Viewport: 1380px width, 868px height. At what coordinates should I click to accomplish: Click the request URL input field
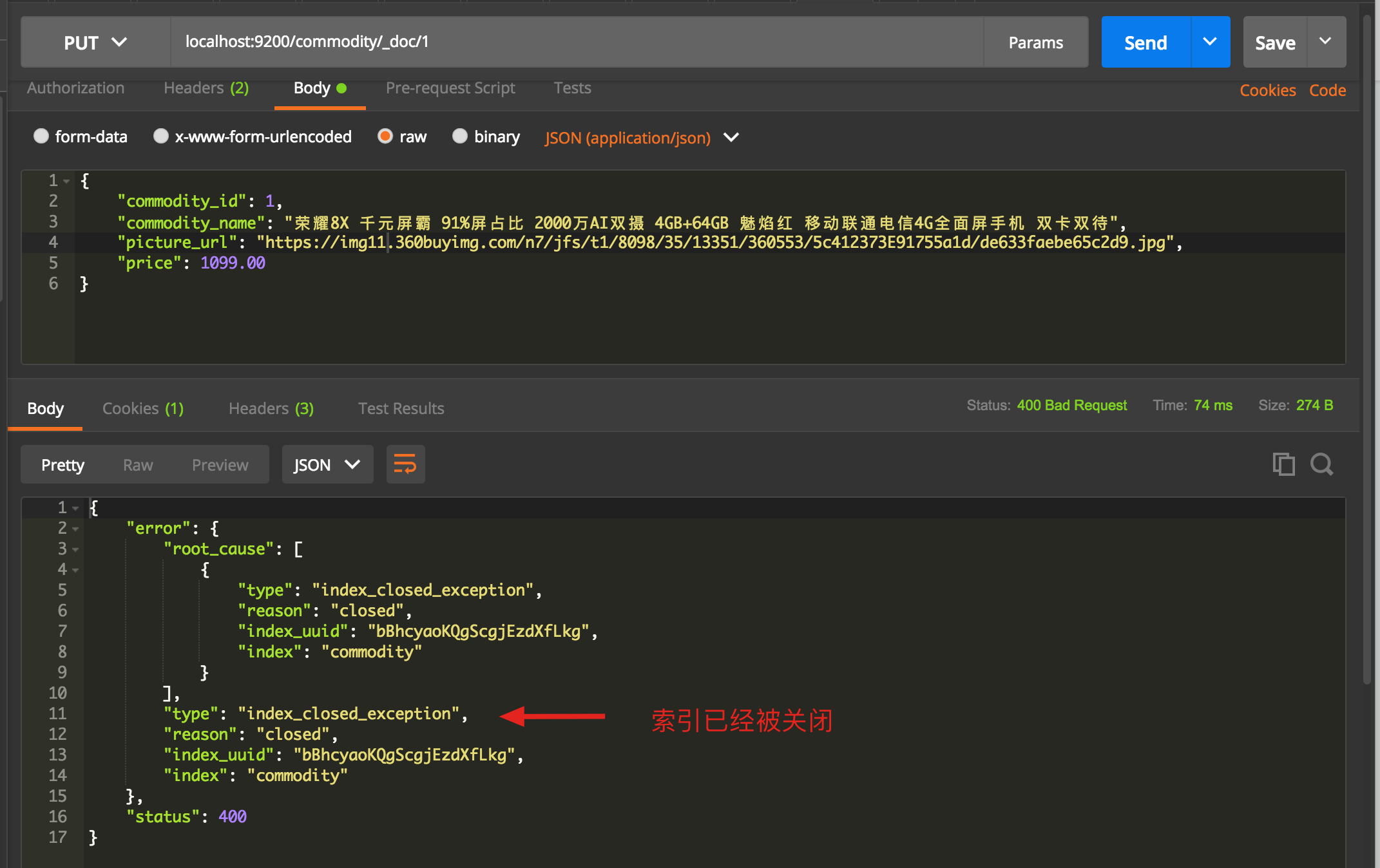click(577, 42)
